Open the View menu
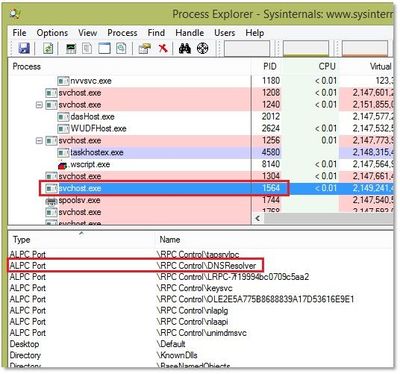The image size is (400, 374). pyautogui.click(x=88, y=33)
